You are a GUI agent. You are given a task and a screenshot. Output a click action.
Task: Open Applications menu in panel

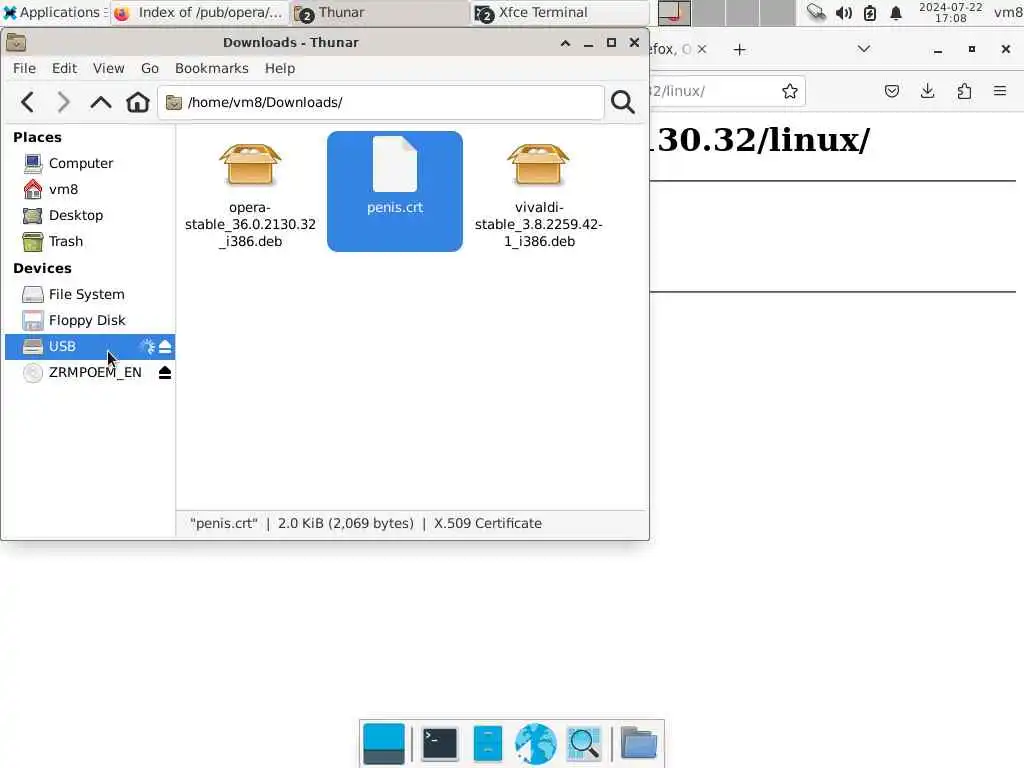point(55,12)
